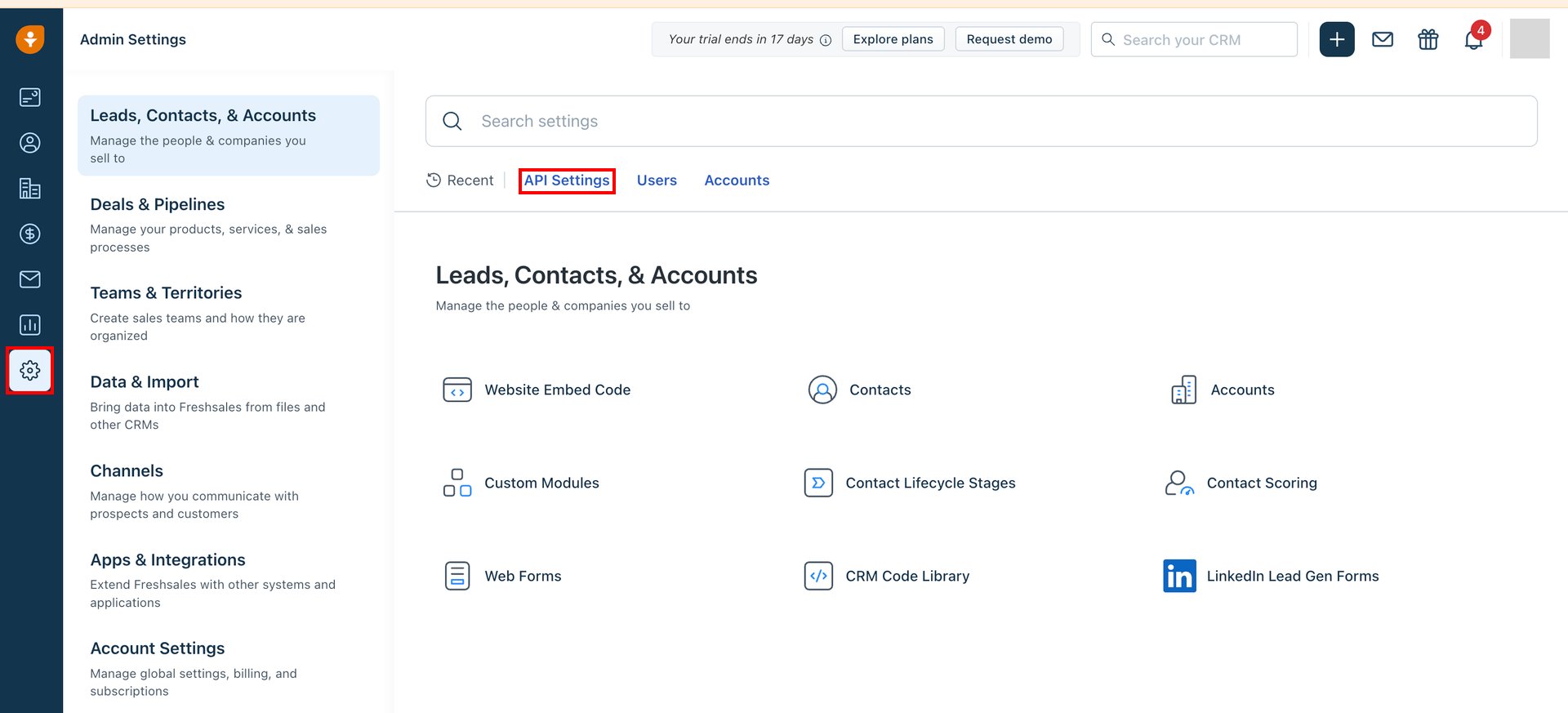The image size is (1568, 713).
Task: Open Custom Modules label
Action: (x=541, y=483)
